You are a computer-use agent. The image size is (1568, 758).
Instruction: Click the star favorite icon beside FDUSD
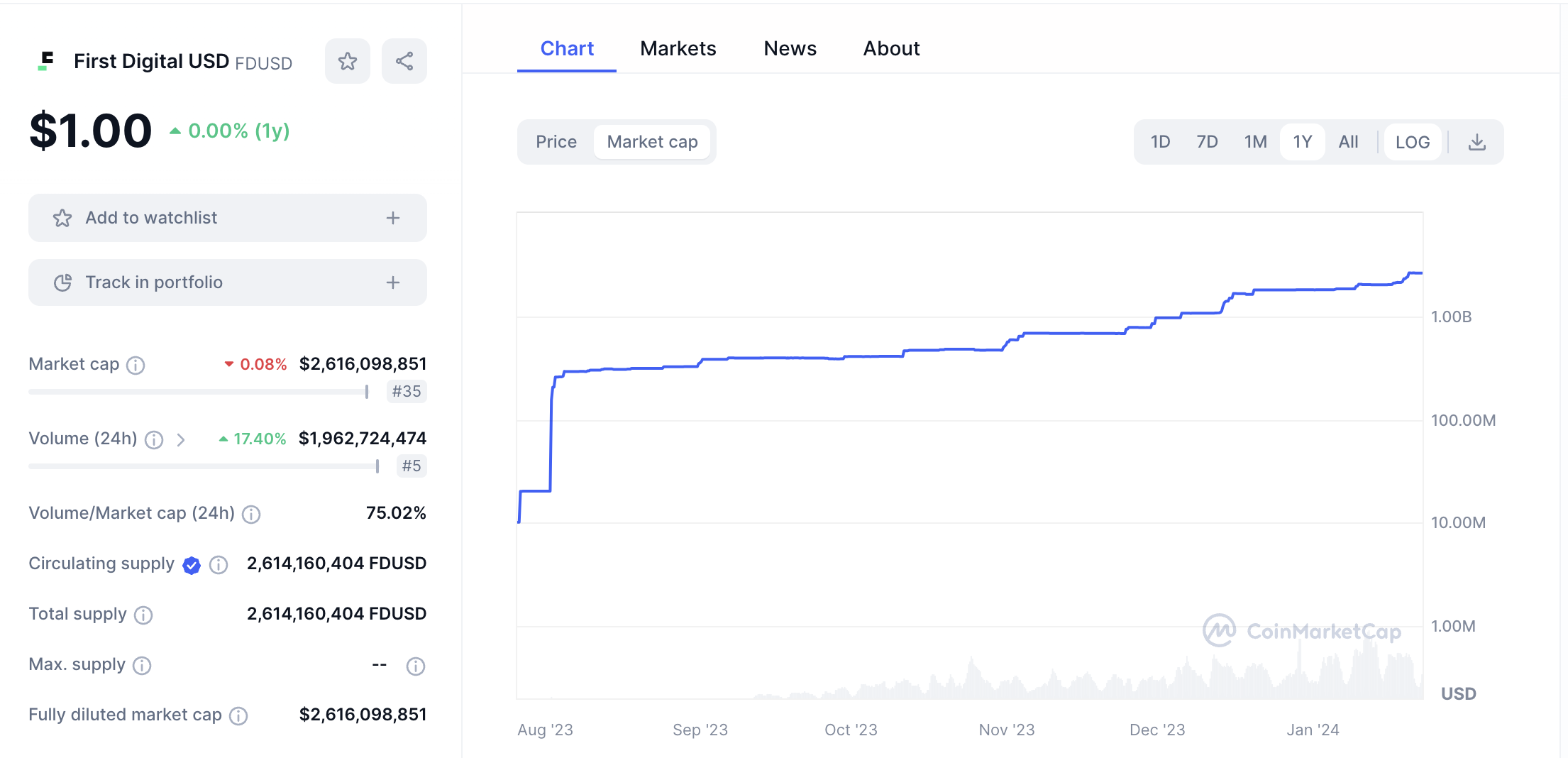pyautogui.click(x=348, y=62)
